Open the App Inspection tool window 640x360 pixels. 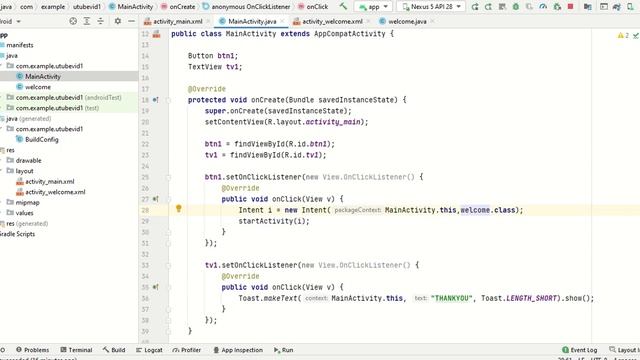coord(238,350)
